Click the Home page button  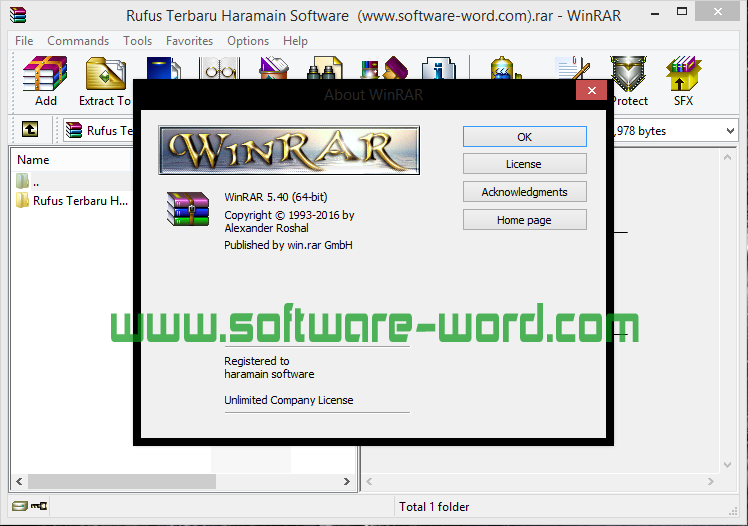pyautogui.click(x=525, y=220)
